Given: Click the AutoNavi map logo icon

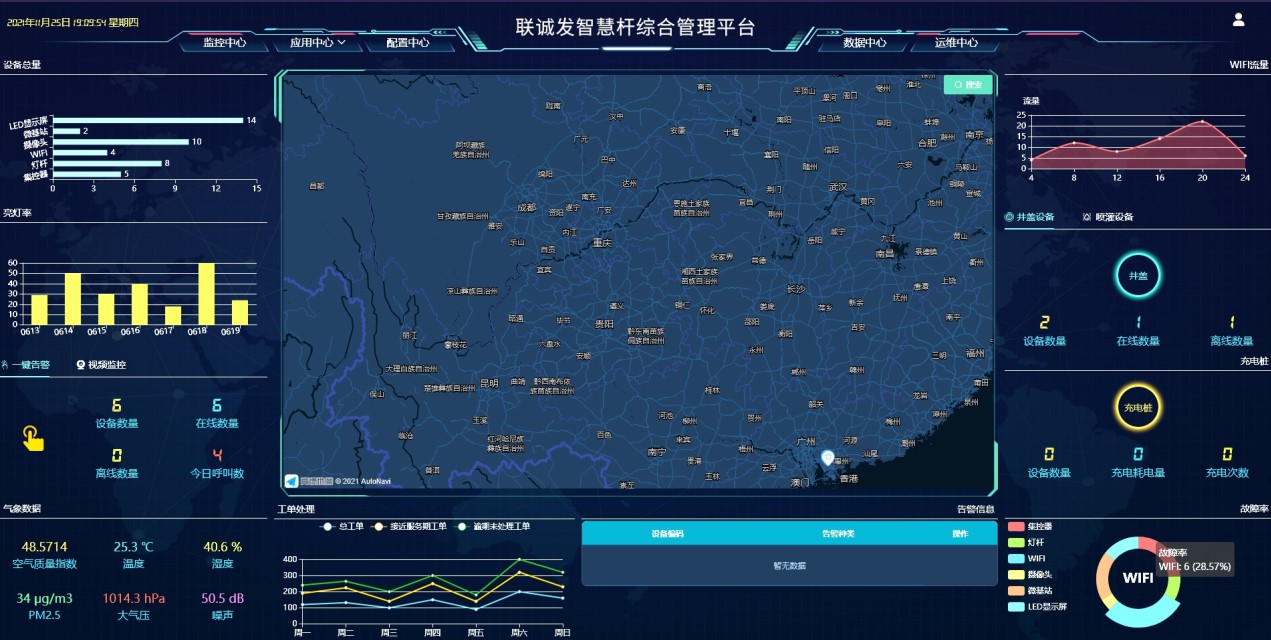Looking at the screenshot, I should pyautogui.click(x=291, y=481).
